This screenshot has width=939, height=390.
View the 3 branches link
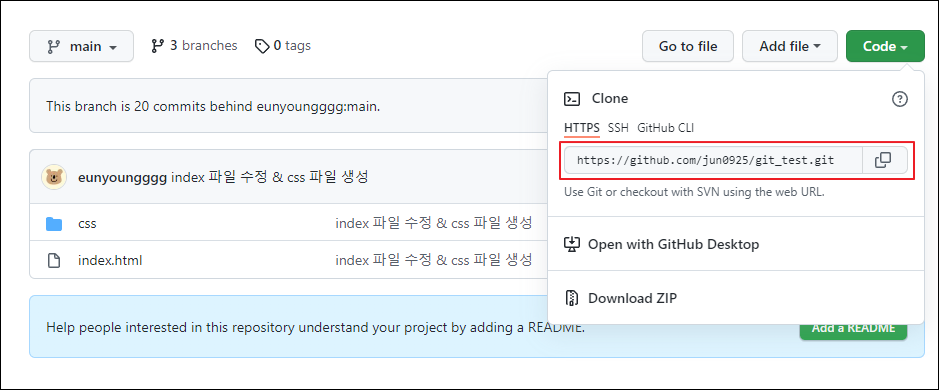(194, 46)
